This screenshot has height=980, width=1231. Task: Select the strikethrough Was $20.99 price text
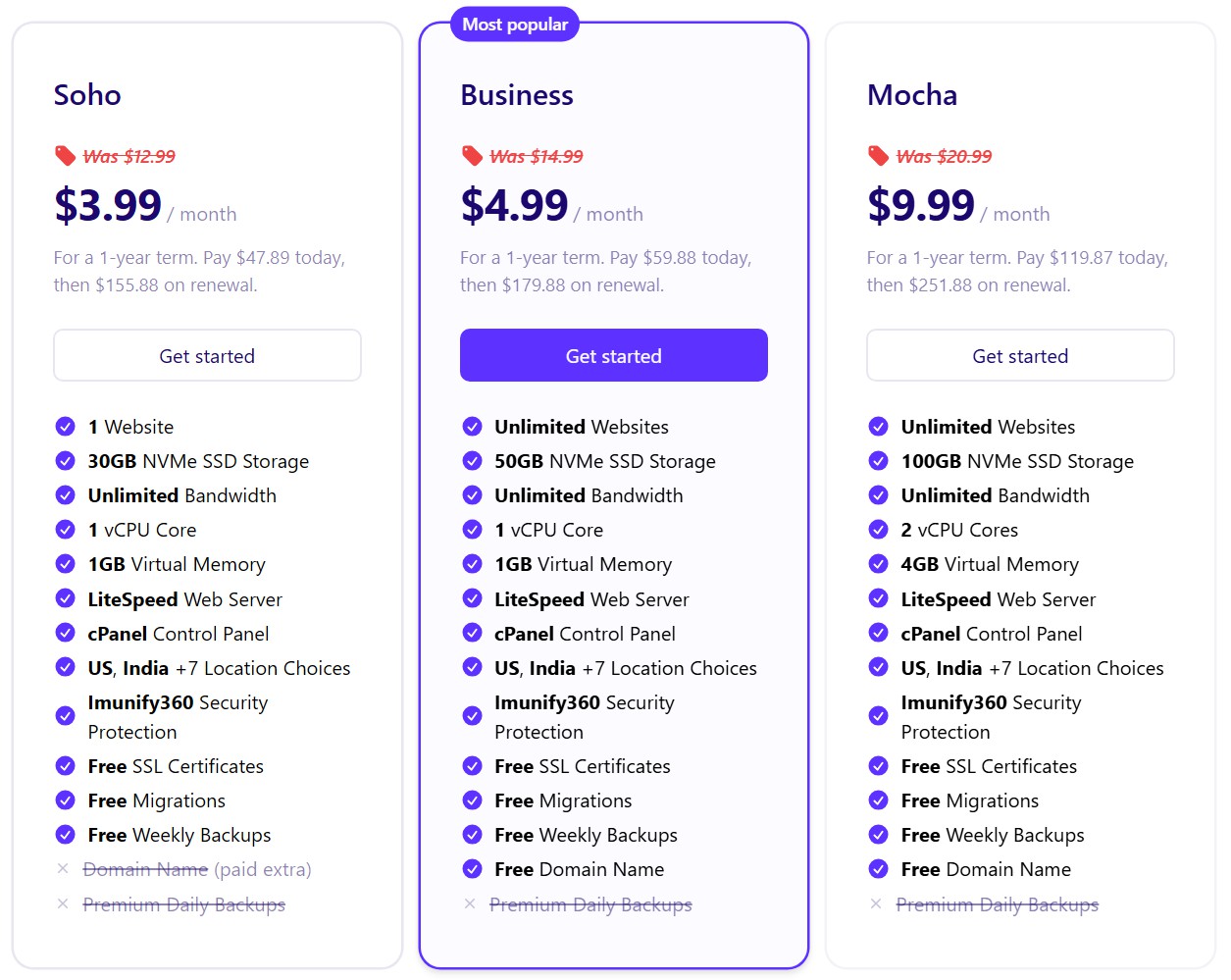coord(945,155)
